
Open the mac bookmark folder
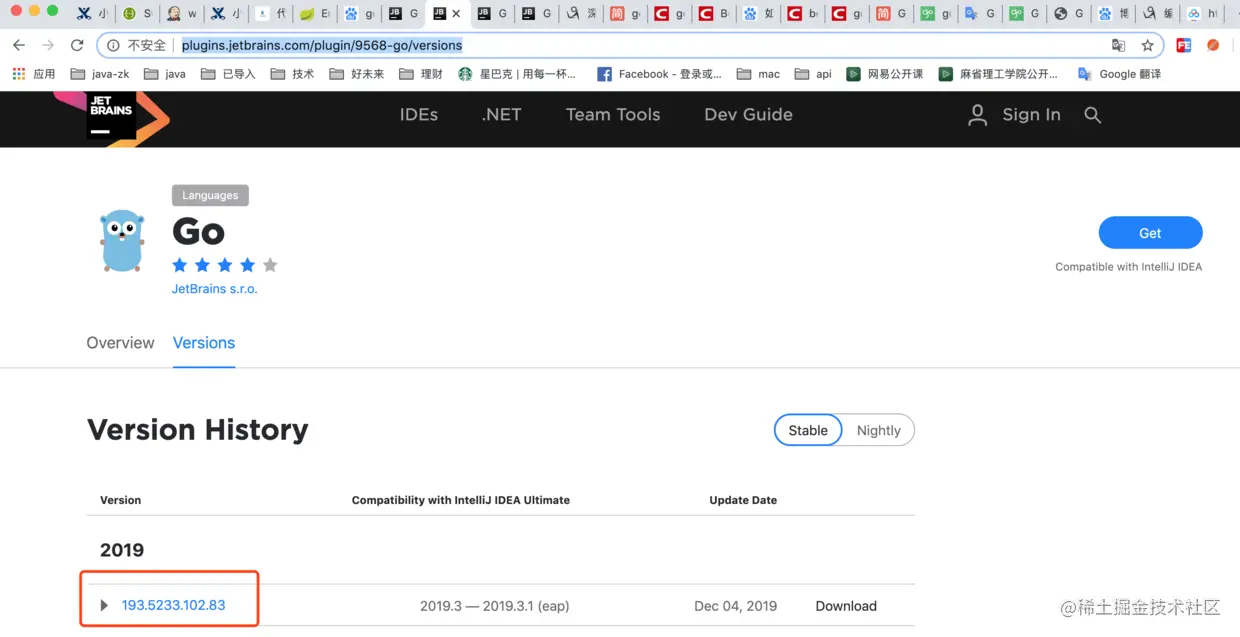(758, 74)
